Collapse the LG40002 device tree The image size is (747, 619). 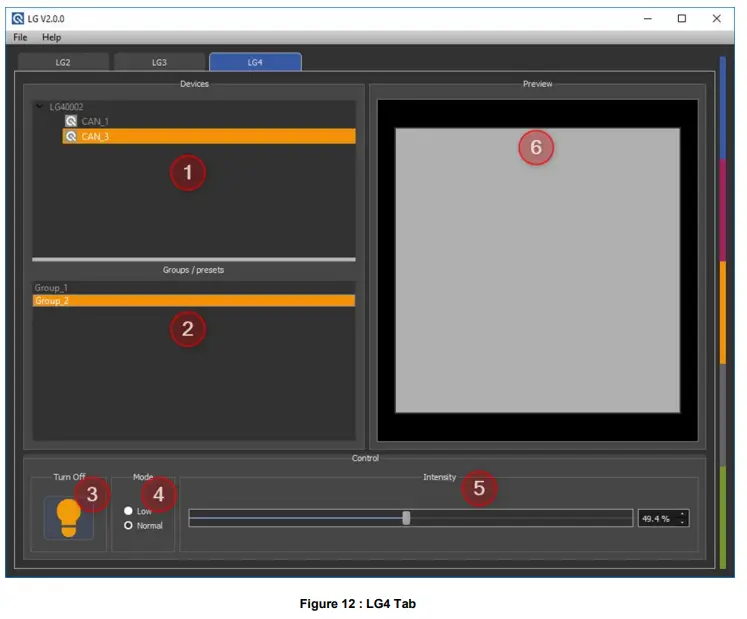(40, 106)
